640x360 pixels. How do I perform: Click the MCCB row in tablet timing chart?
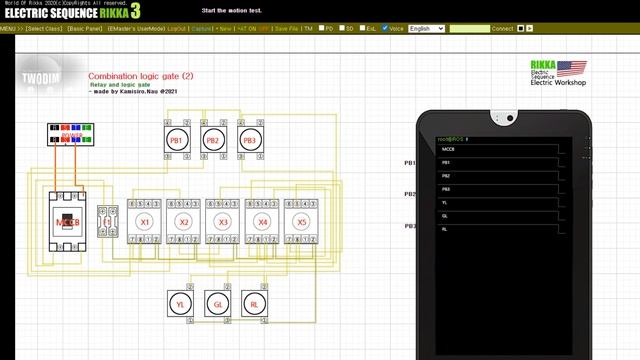click(x=501, y=149)
